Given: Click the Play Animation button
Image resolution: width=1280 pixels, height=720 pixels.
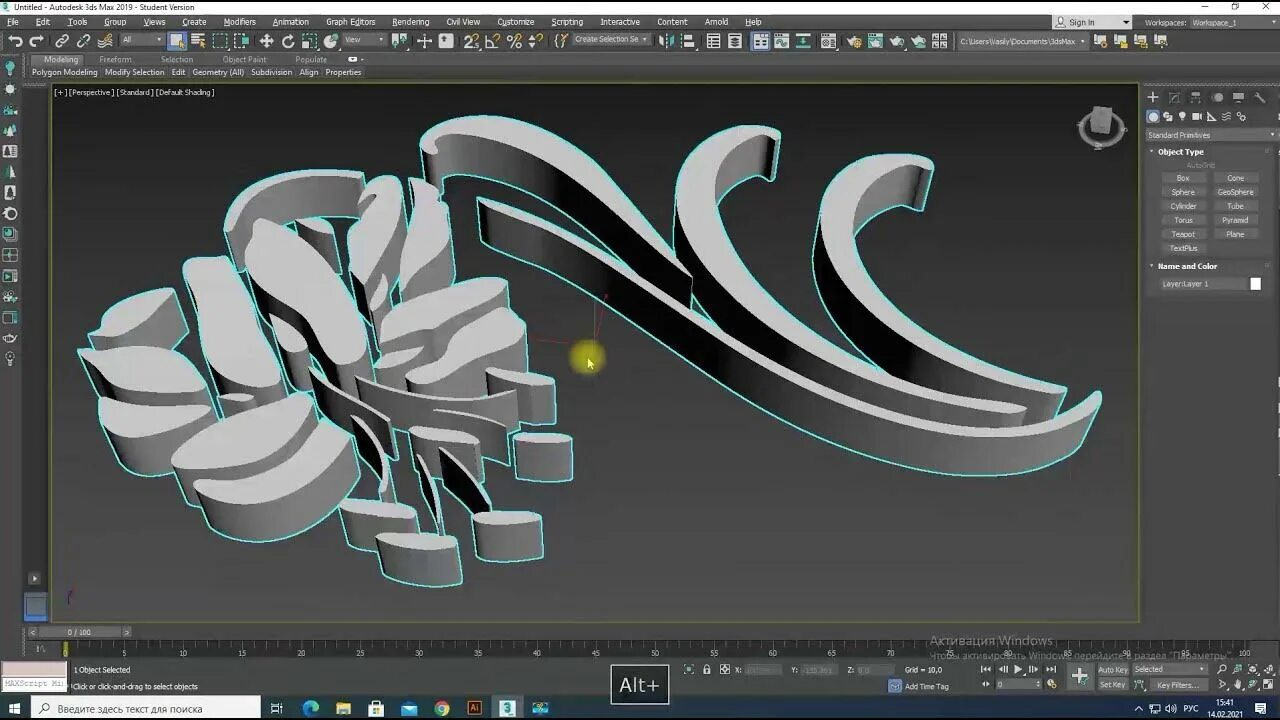Looking at the screenshot, I should coord(1018,669).
